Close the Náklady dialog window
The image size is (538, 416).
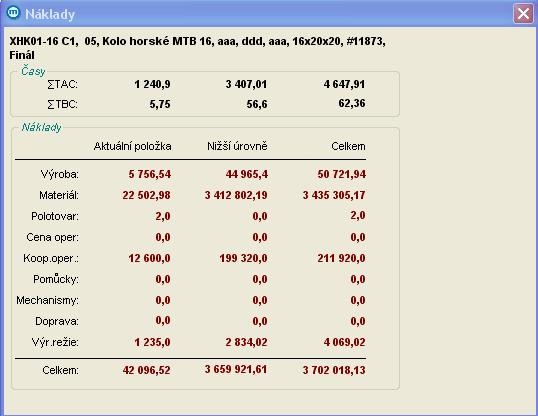click(x=523, y=14)
